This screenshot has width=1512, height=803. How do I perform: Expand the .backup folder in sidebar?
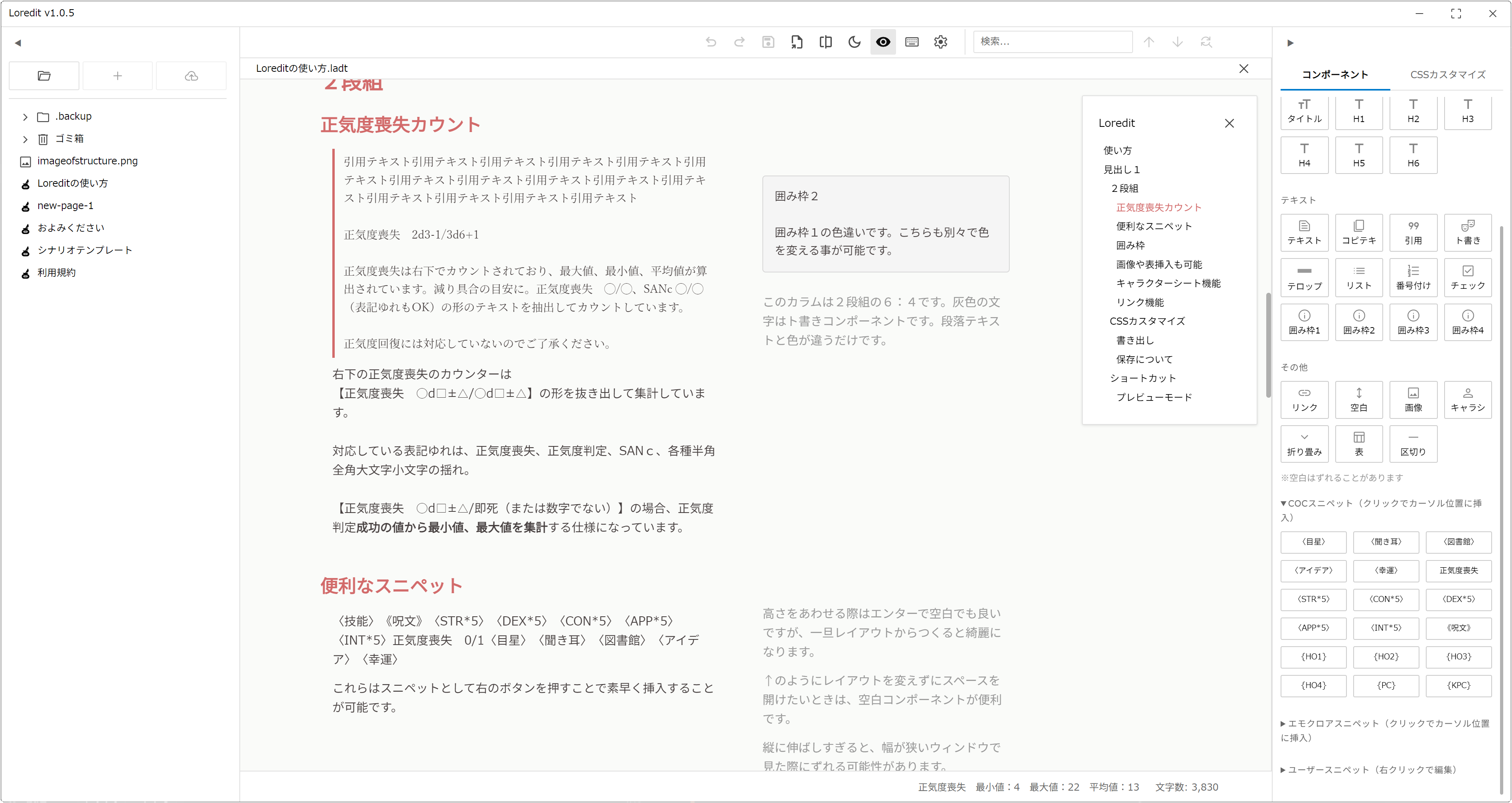pos(25,116)
